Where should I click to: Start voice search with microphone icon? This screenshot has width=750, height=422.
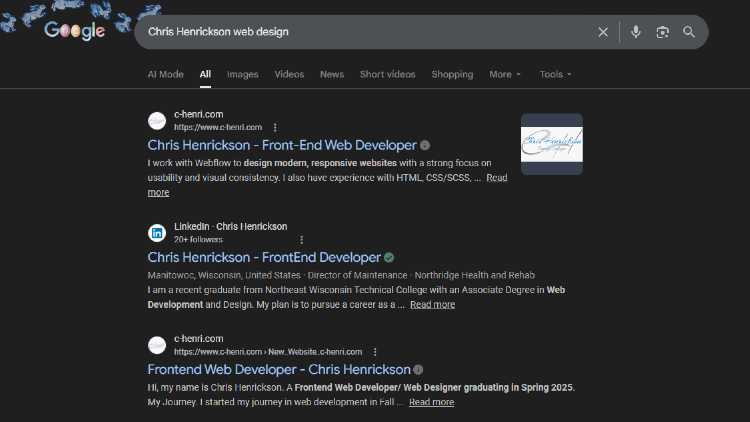click(x=635, y=32)
